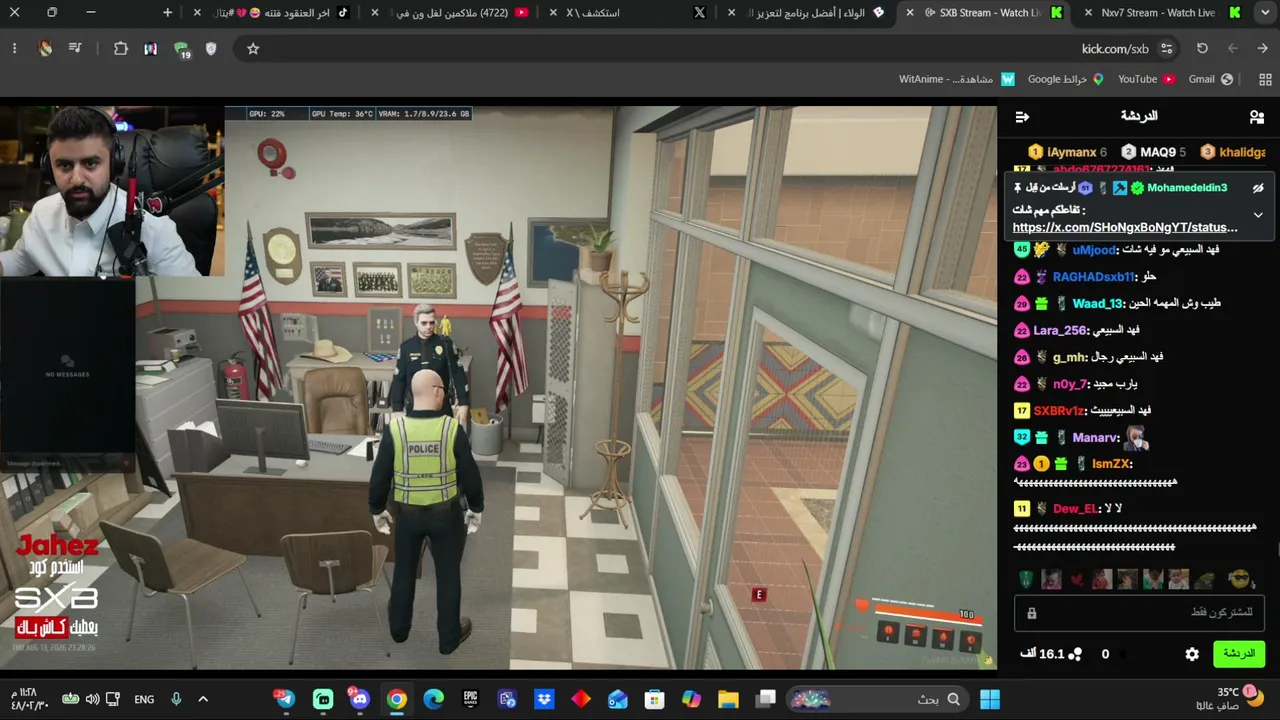This screenshot has width=1280, height=720.
Task: Click the Lara_256 username in chat
Action: (1059, 330)
